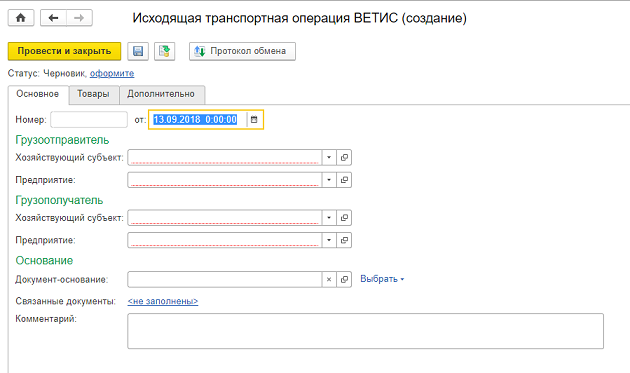Expand consignee Хозяйствующий субъект dropdown

[x=329, y=217]
